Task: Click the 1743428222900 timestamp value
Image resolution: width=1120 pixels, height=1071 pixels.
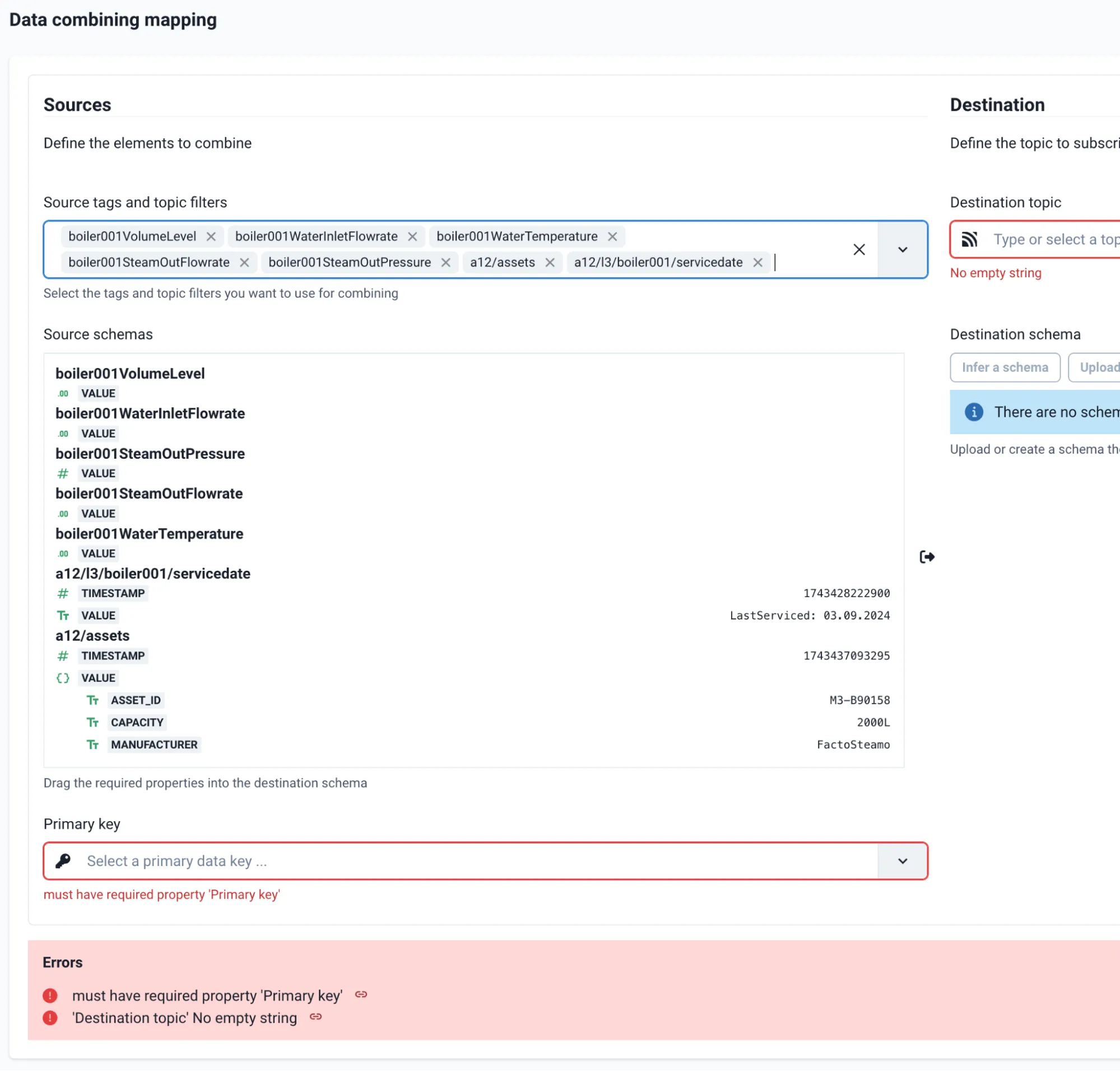Action: (x=847, y=594)
